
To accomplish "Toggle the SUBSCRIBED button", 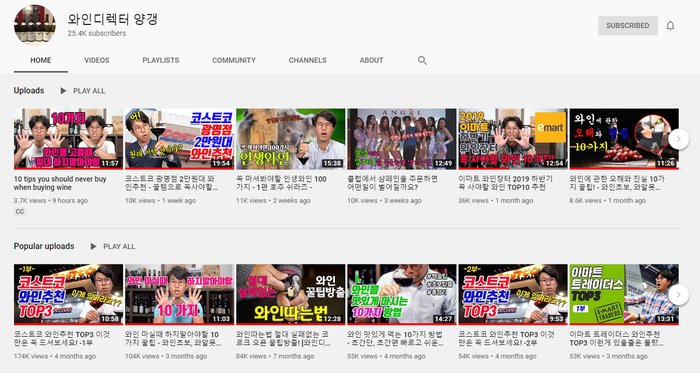I will pos(628,25).
